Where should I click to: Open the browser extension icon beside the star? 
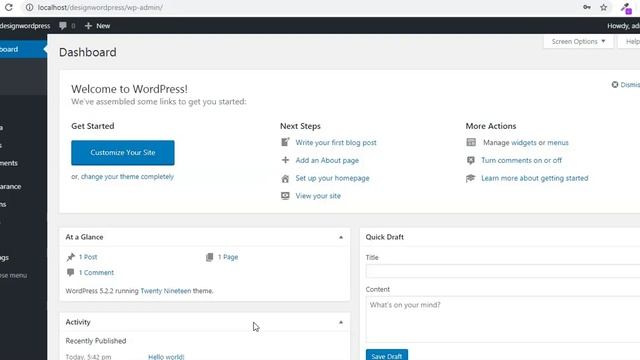[x=626, y=8]
